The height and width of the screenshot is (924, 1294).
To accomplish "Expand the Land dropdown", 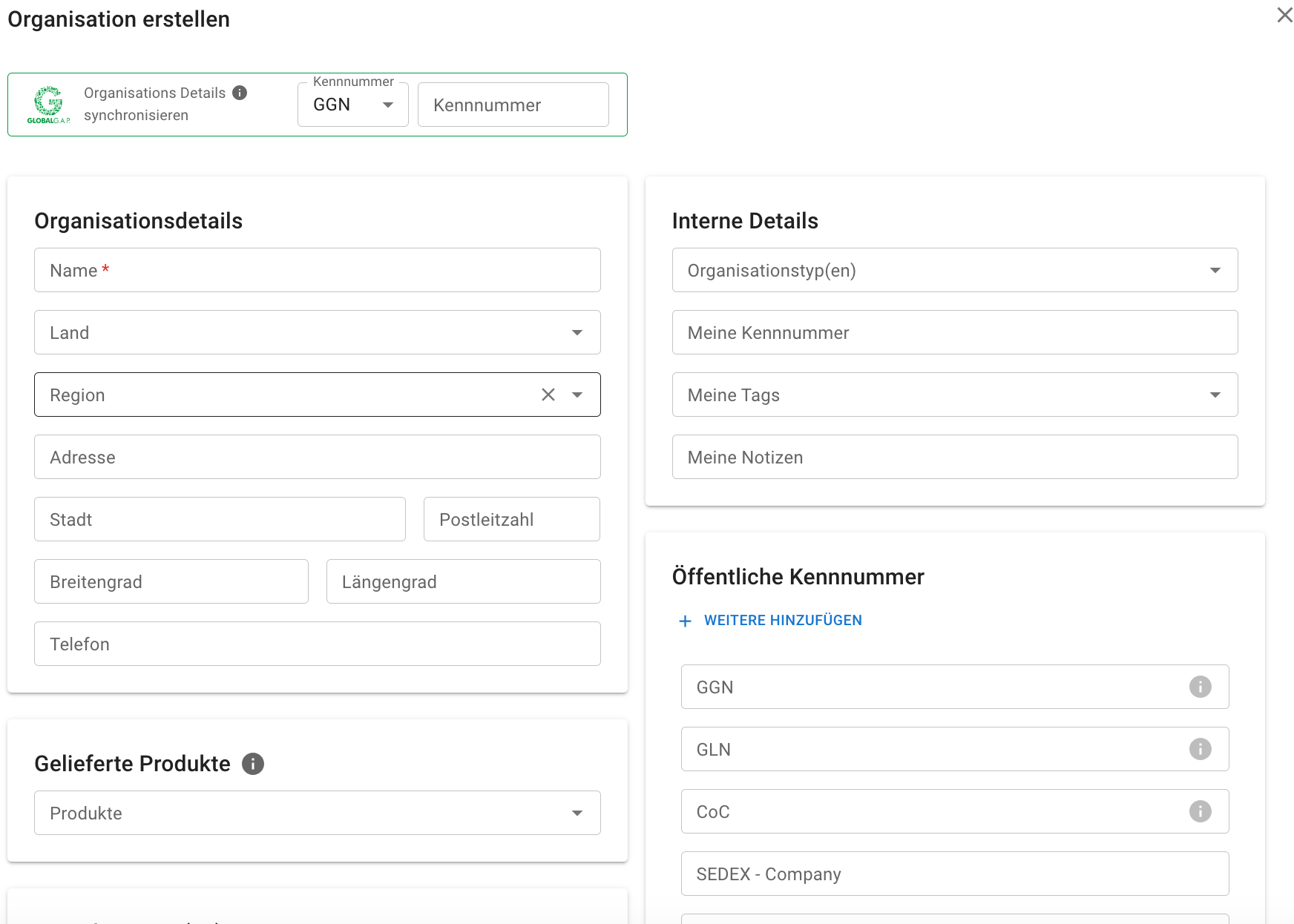I will pyautogui.click(x=318, y=332).
